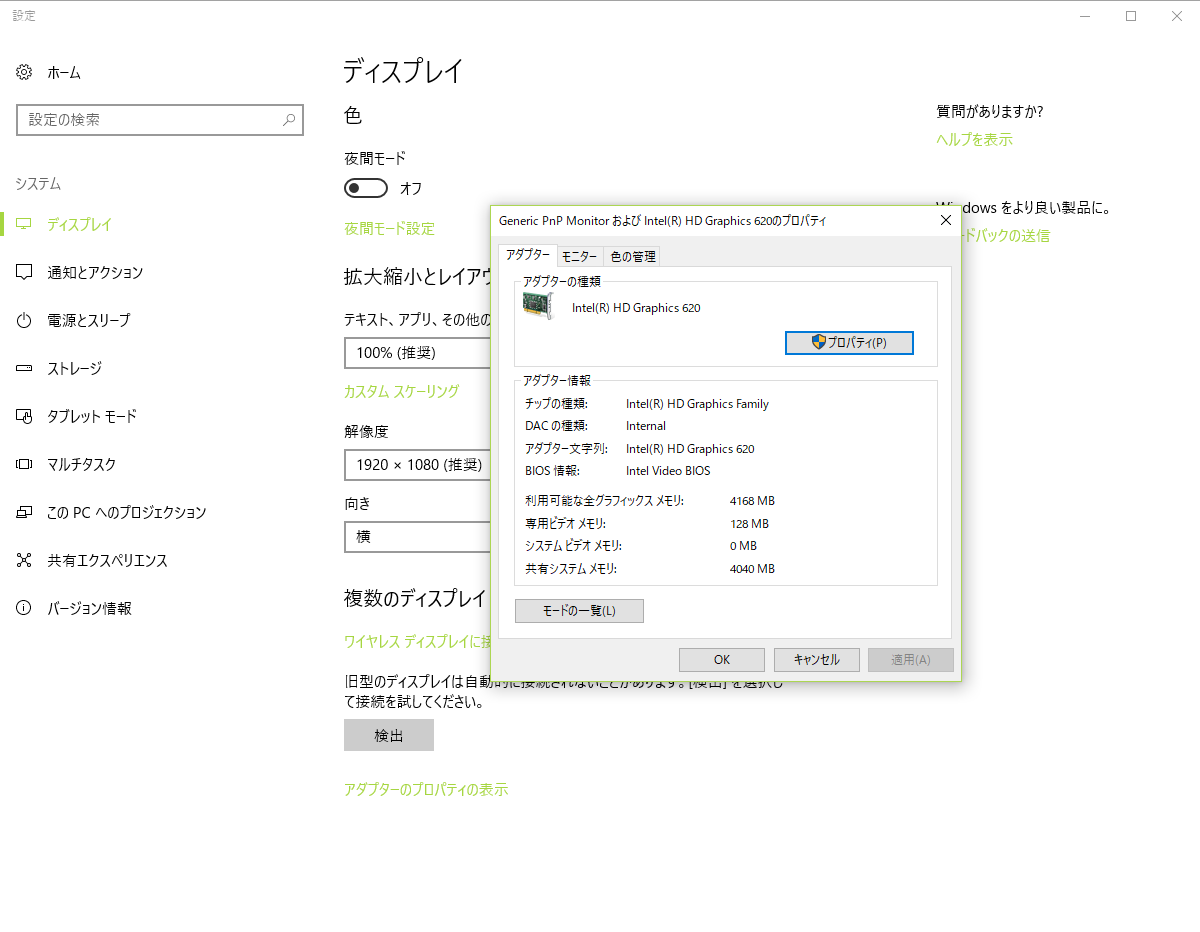Click the Home gear icon
This screenshot has height=932, width=1200.
pos(24,72)
